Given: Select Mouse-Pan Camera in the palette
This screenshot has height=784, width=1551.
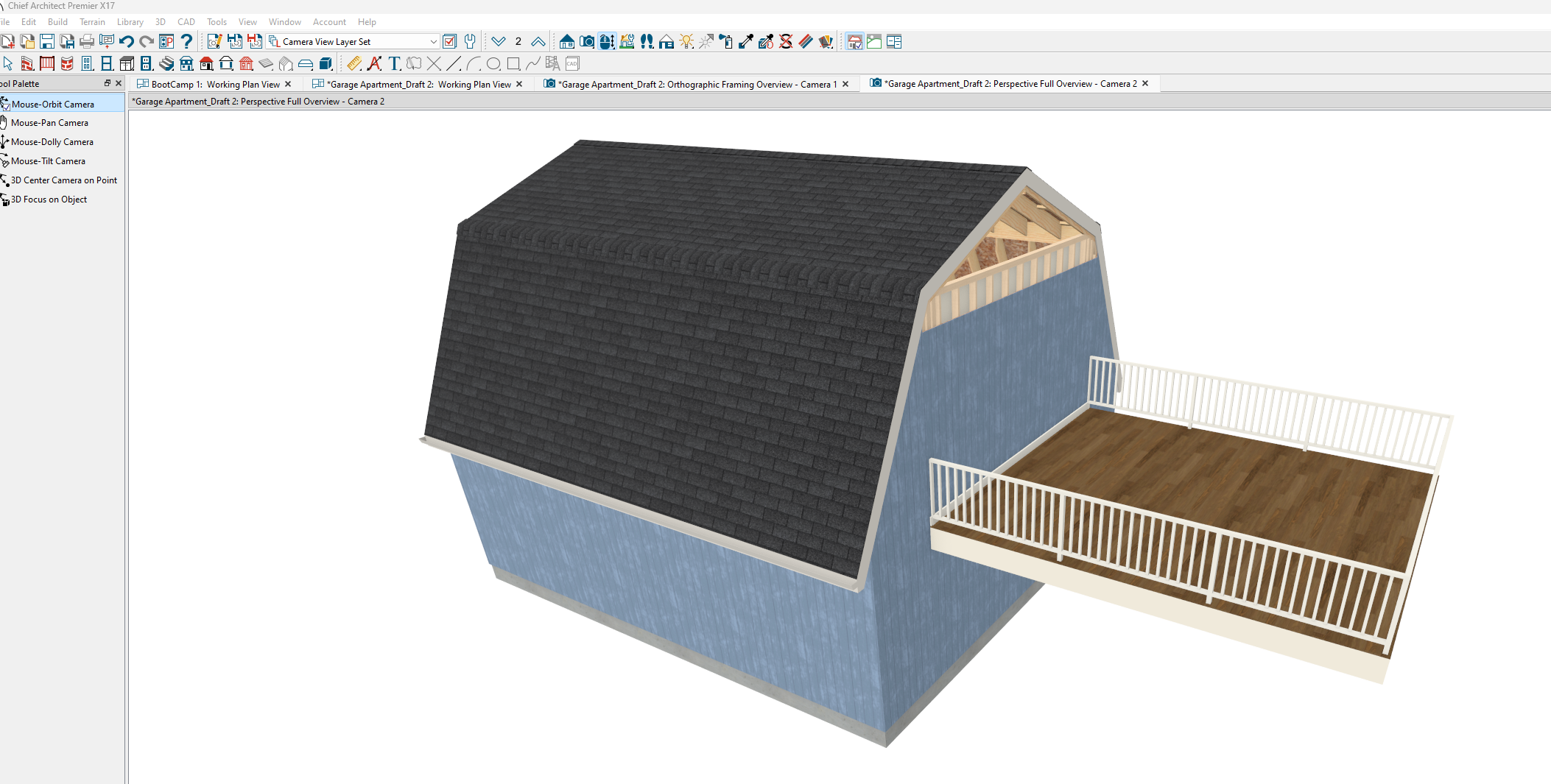Looking at the screenshot, I should pyautogui.click(x=49, y=123).
